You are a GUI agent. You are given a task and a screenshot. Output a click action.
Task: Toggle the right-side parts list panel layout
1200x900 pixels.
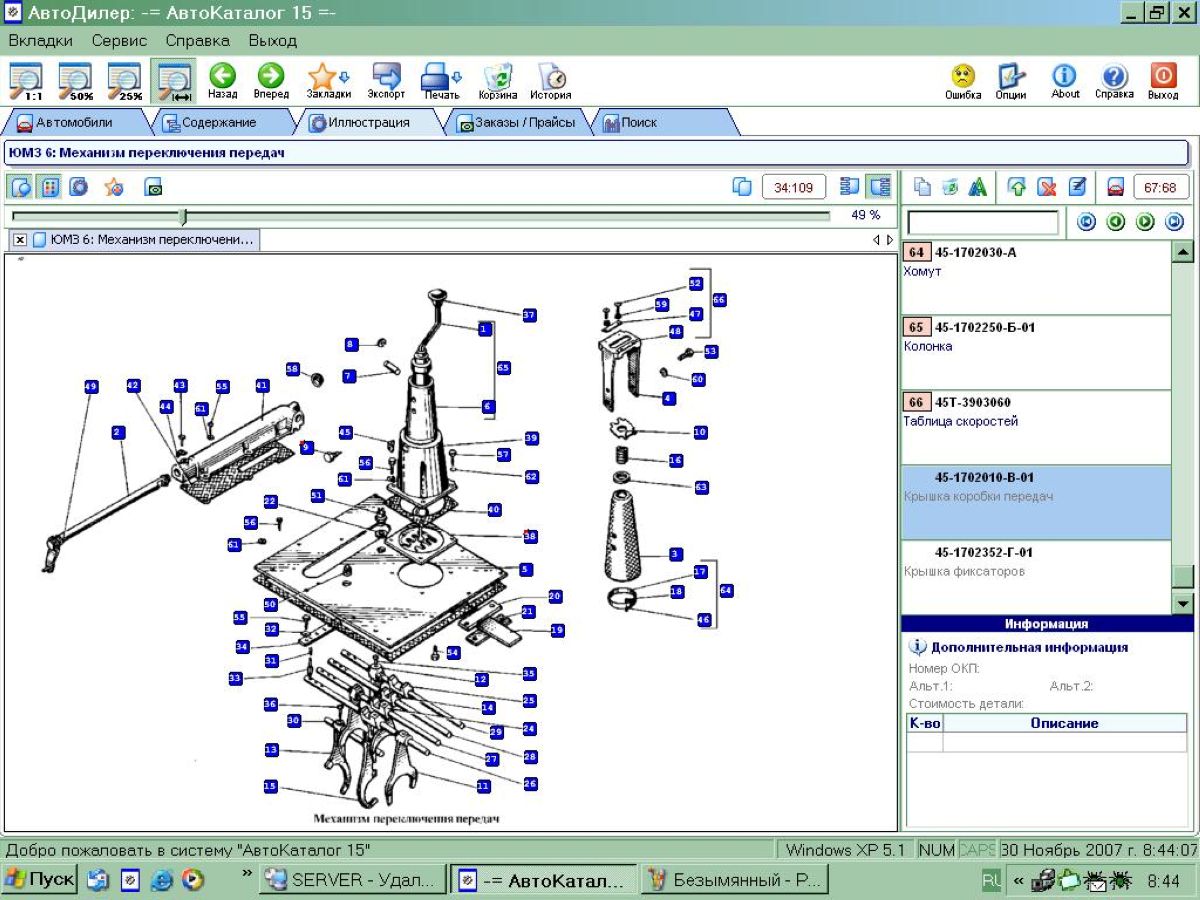[x=880, y=187]
